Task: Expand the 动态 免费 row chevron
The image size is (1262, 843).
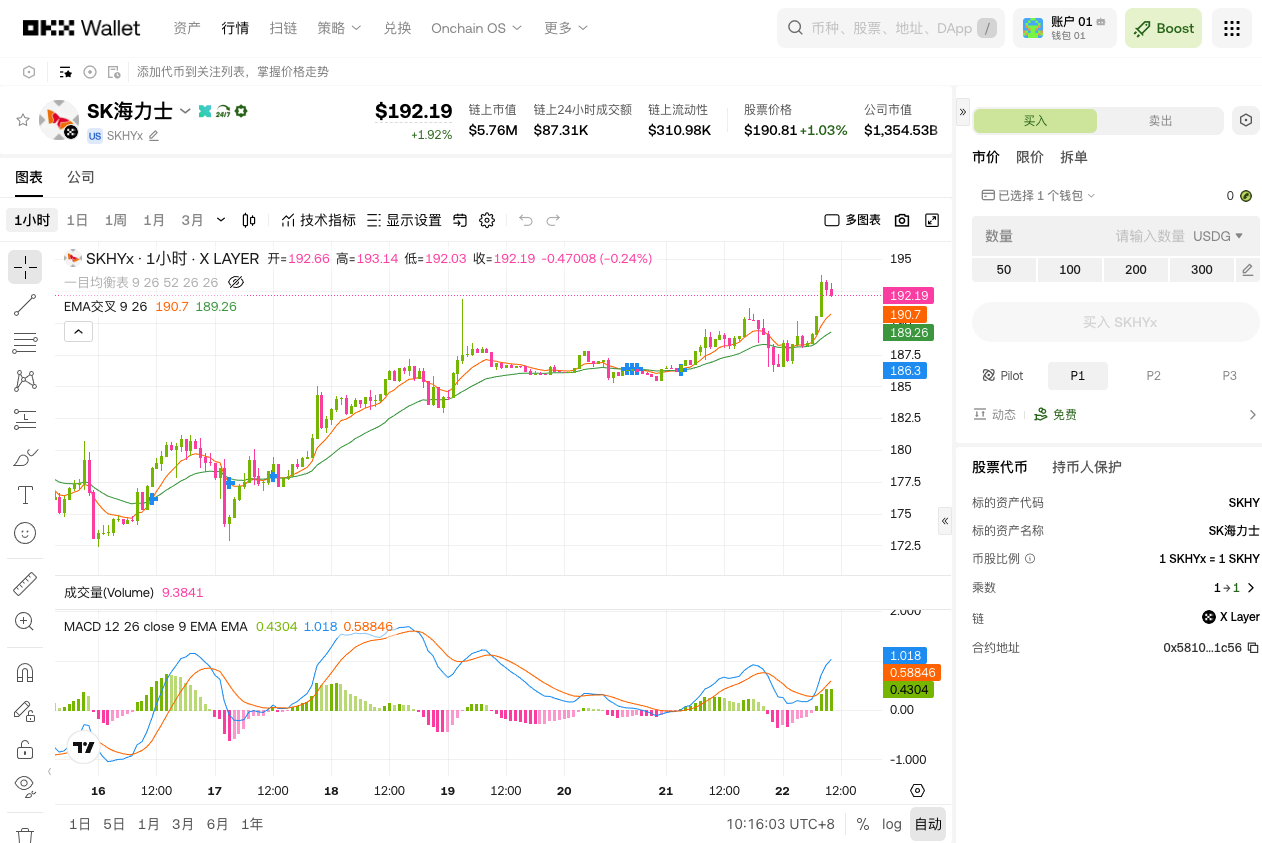Action: point(1253,414)
